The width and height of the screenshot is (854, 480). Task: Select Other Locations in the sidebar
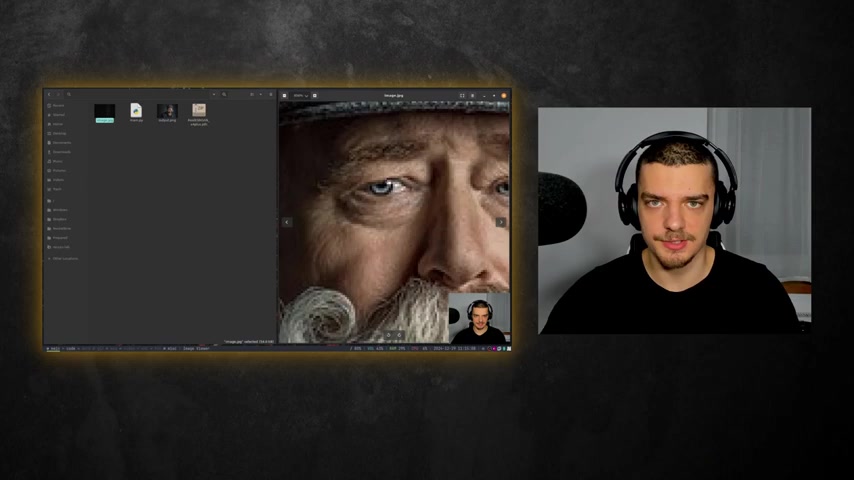63,259
